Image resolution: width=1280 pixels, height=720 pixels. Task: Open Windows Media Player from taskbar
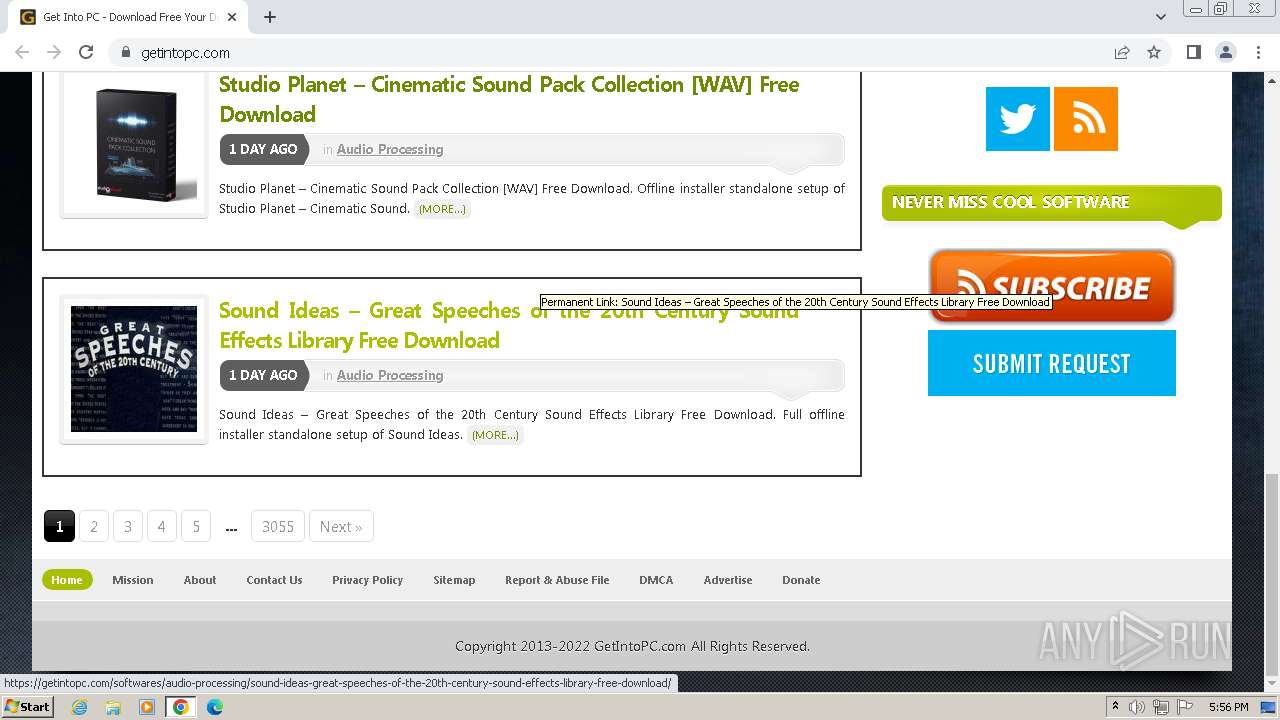pyautogui.click(x=147, y=707)
